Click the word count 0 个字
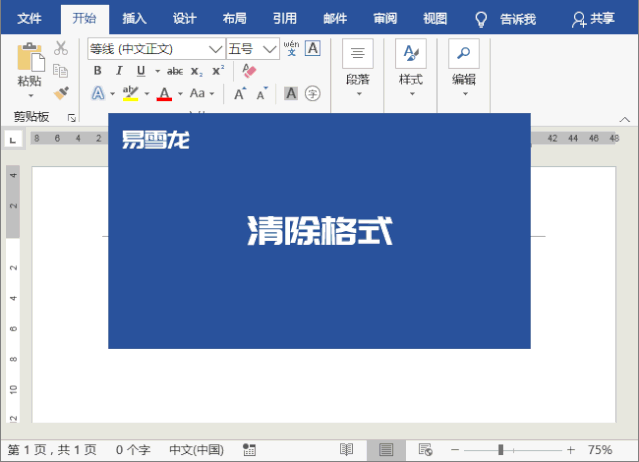639x462 pixels. (133, 450)
